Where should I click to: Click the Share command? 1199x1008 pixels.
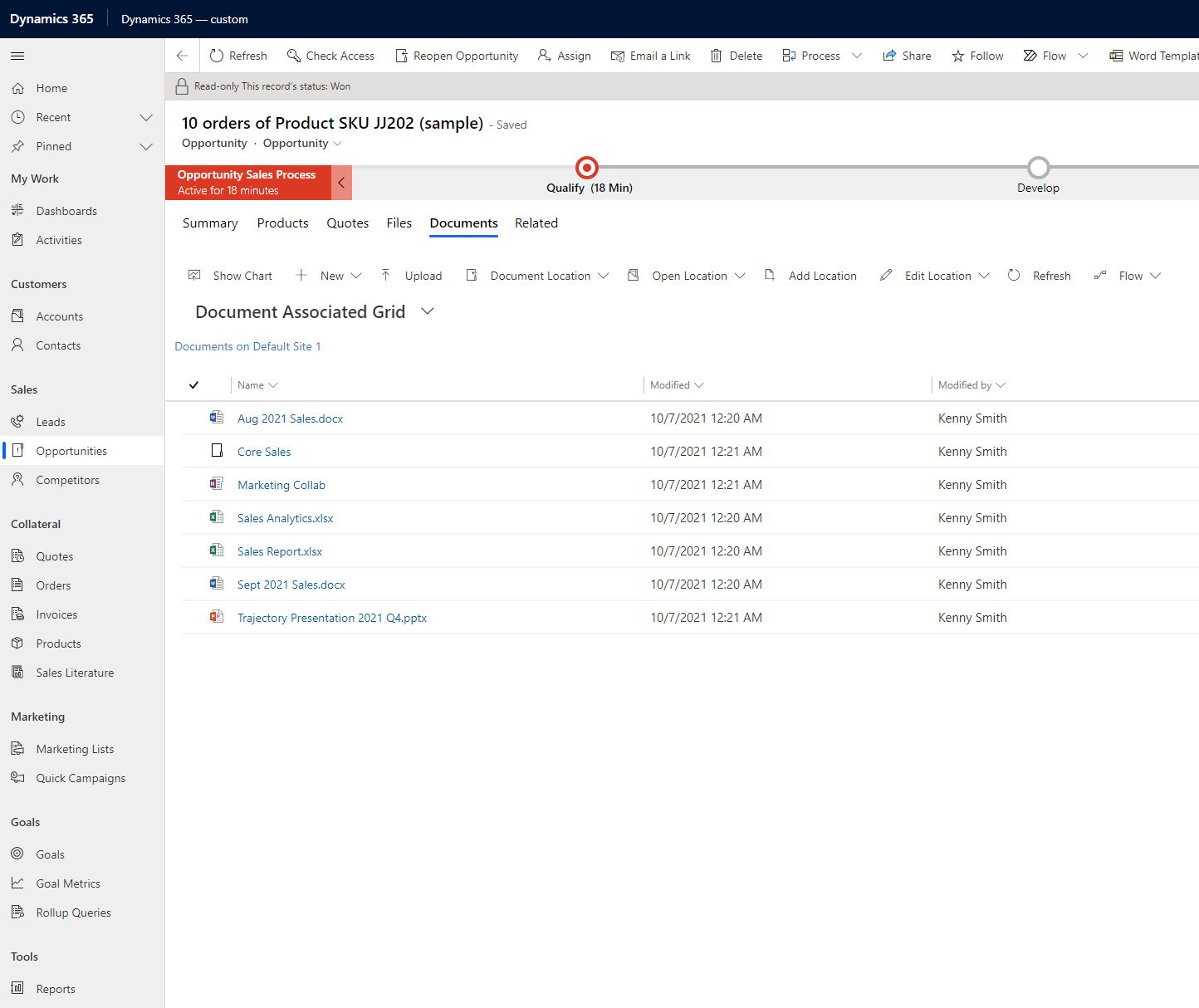click(907, 56)
